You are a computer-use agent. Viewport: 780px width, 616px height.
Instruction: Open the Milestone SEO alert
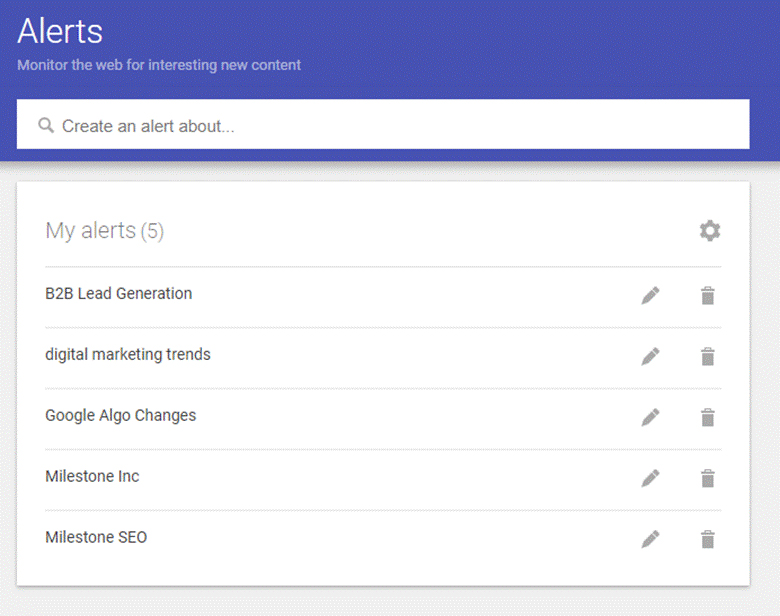coord(96,537)
